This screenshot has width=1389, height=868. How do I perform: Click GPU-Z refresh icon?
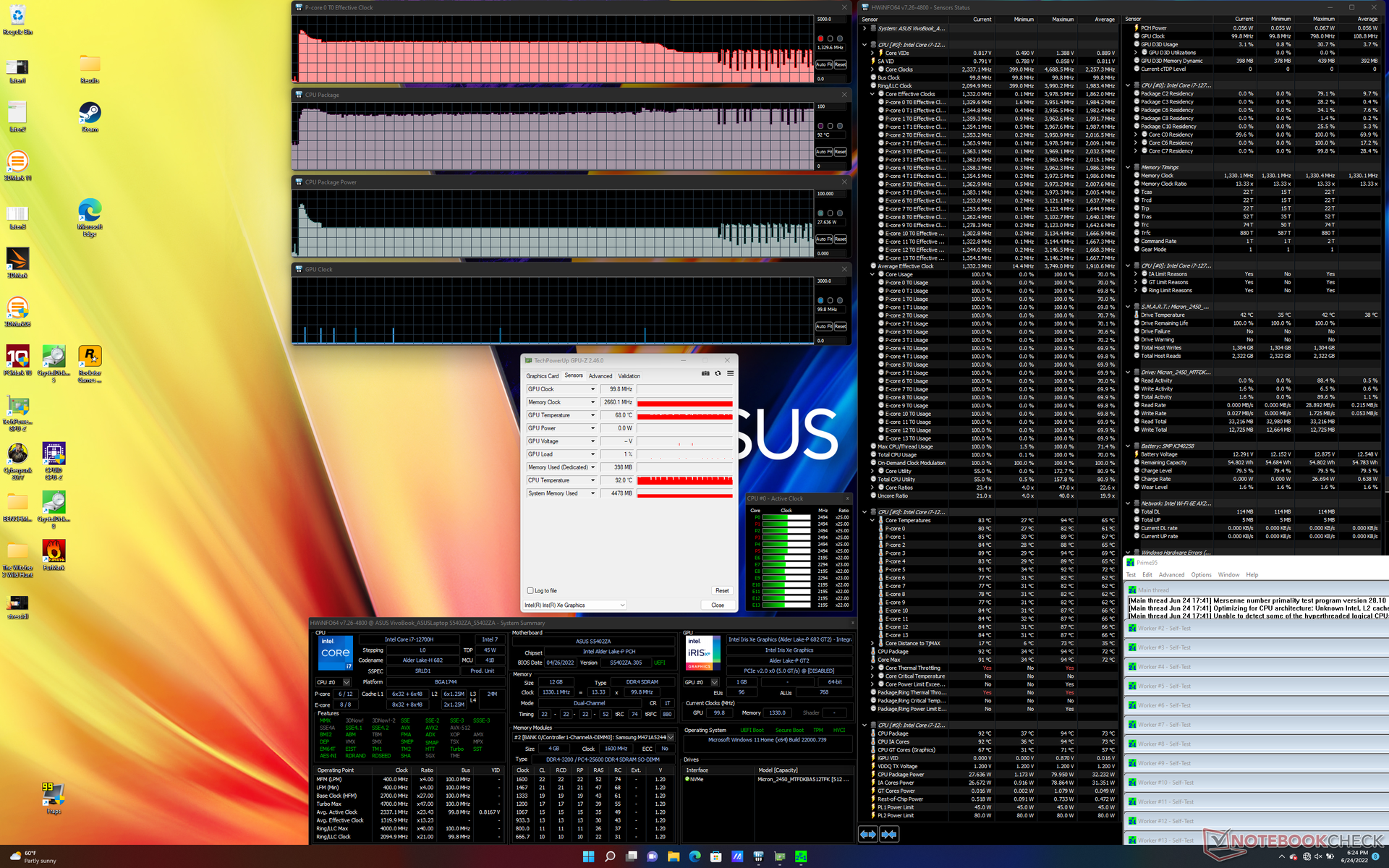[718, 374]
